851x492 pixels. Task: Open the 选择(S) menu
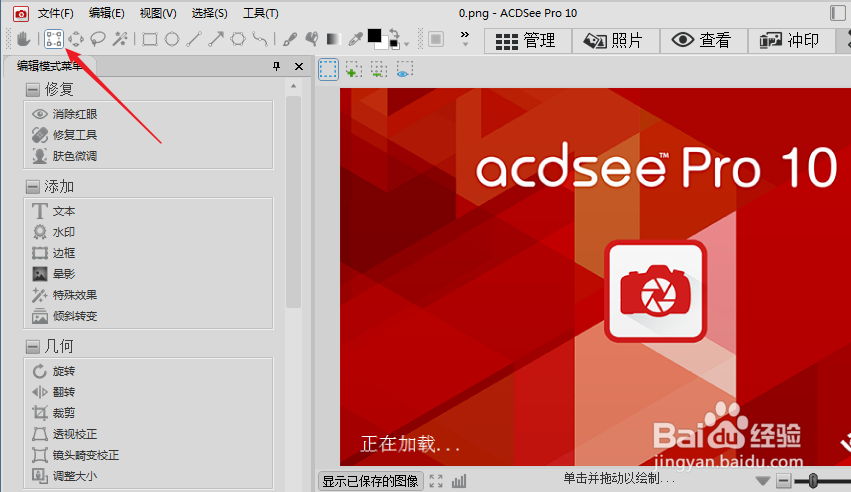[209, 13]
